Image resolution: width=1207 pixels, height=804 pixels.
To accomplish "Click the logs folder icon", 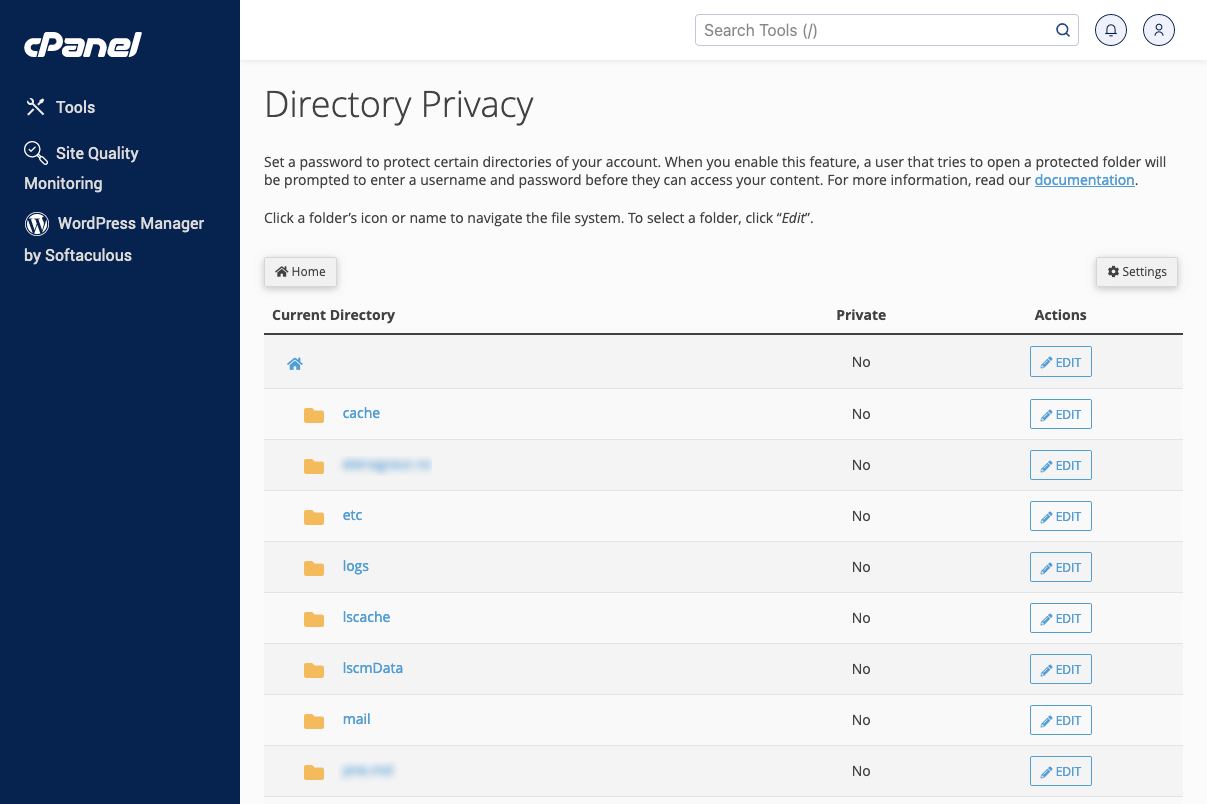I will tap(314, 568).
